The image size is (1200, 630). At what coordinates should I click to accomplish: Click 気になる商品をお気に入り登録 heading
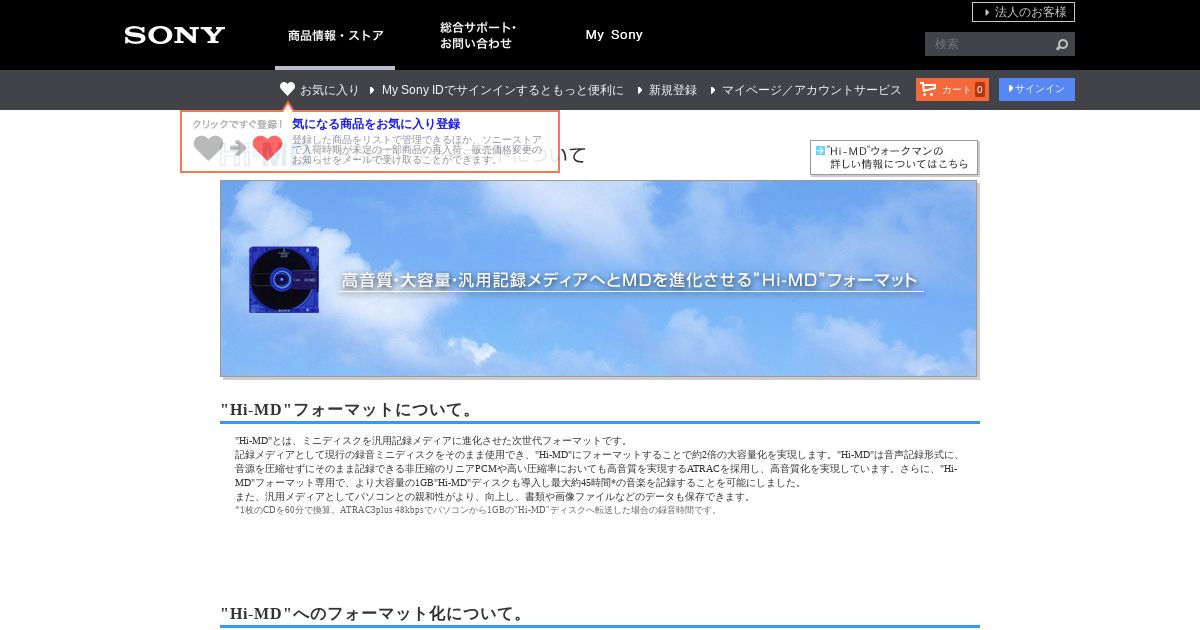[376, 124]
